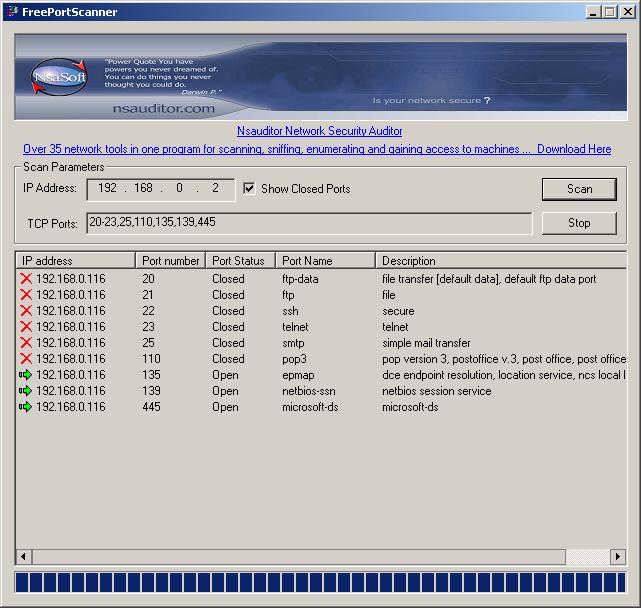
Task: Start scanning with the Scan button
Action: 579,189
